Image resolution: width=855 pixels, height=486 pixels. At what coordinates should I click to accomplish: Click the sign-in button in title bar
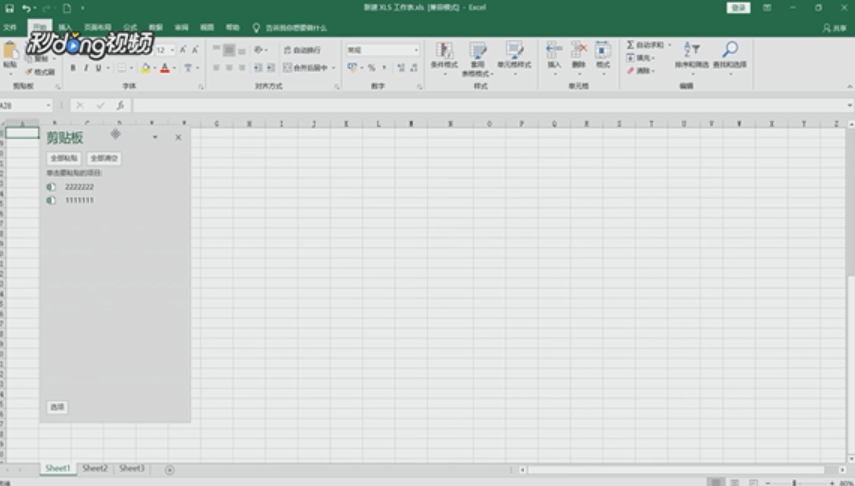tap(738, 8)
